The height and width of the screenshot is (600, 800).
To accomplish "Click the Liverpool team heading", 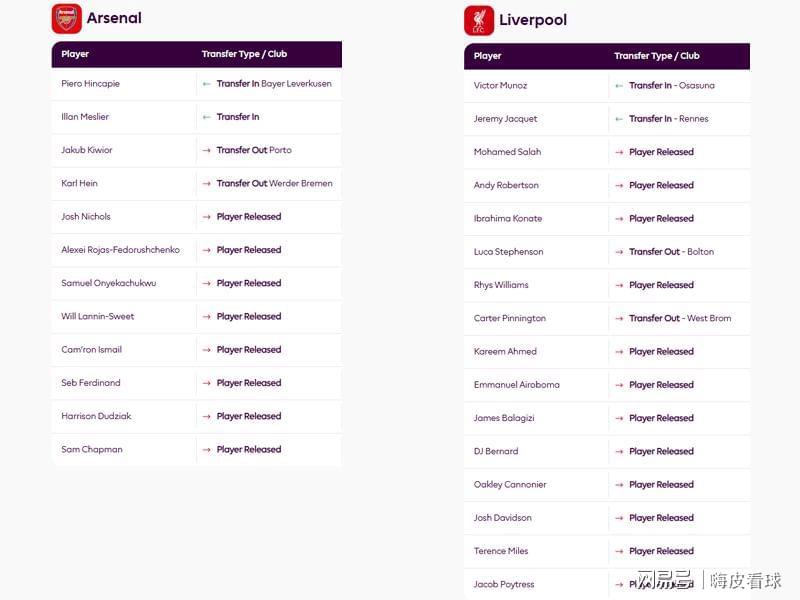I will [533, 20].
